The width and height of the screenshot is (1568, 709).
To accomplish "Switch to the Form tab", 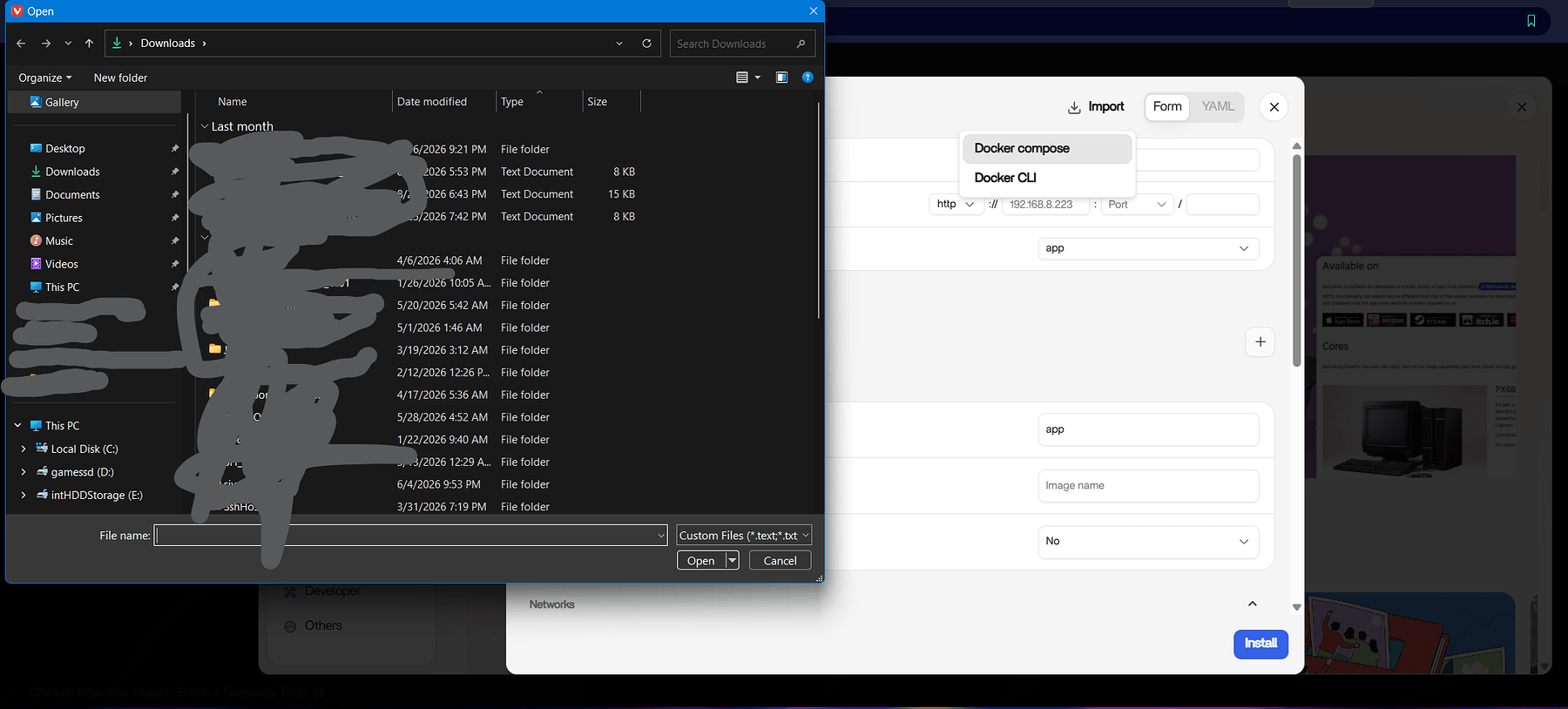I will click(x=1167, y=106).
